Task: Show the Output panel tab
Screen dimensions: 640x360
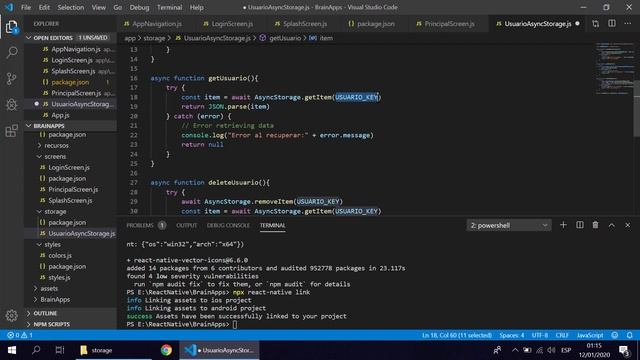Action: [x=187, y=225]
